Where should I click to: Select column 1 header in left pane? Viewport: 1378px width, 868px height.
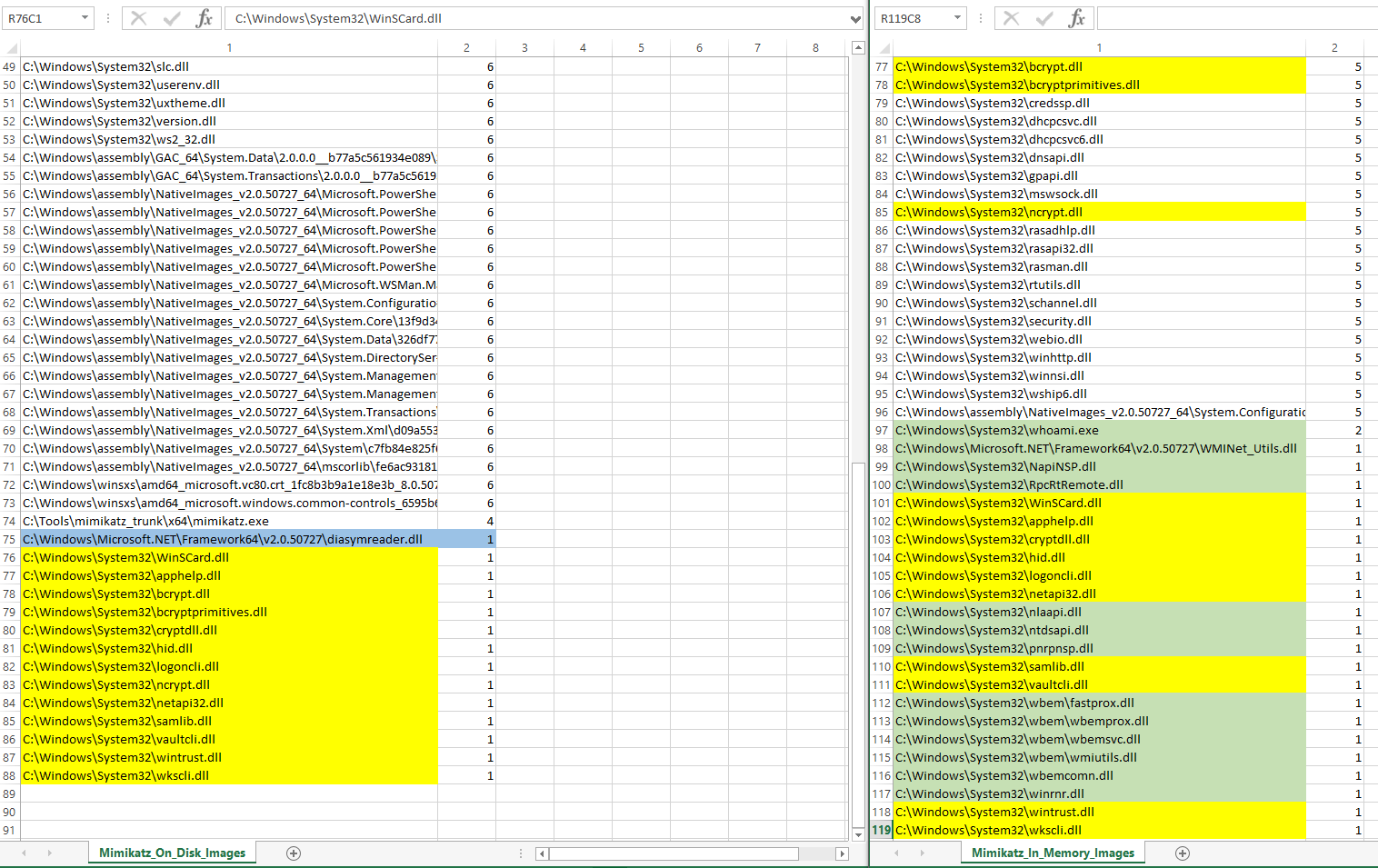[x=229, y=48]
